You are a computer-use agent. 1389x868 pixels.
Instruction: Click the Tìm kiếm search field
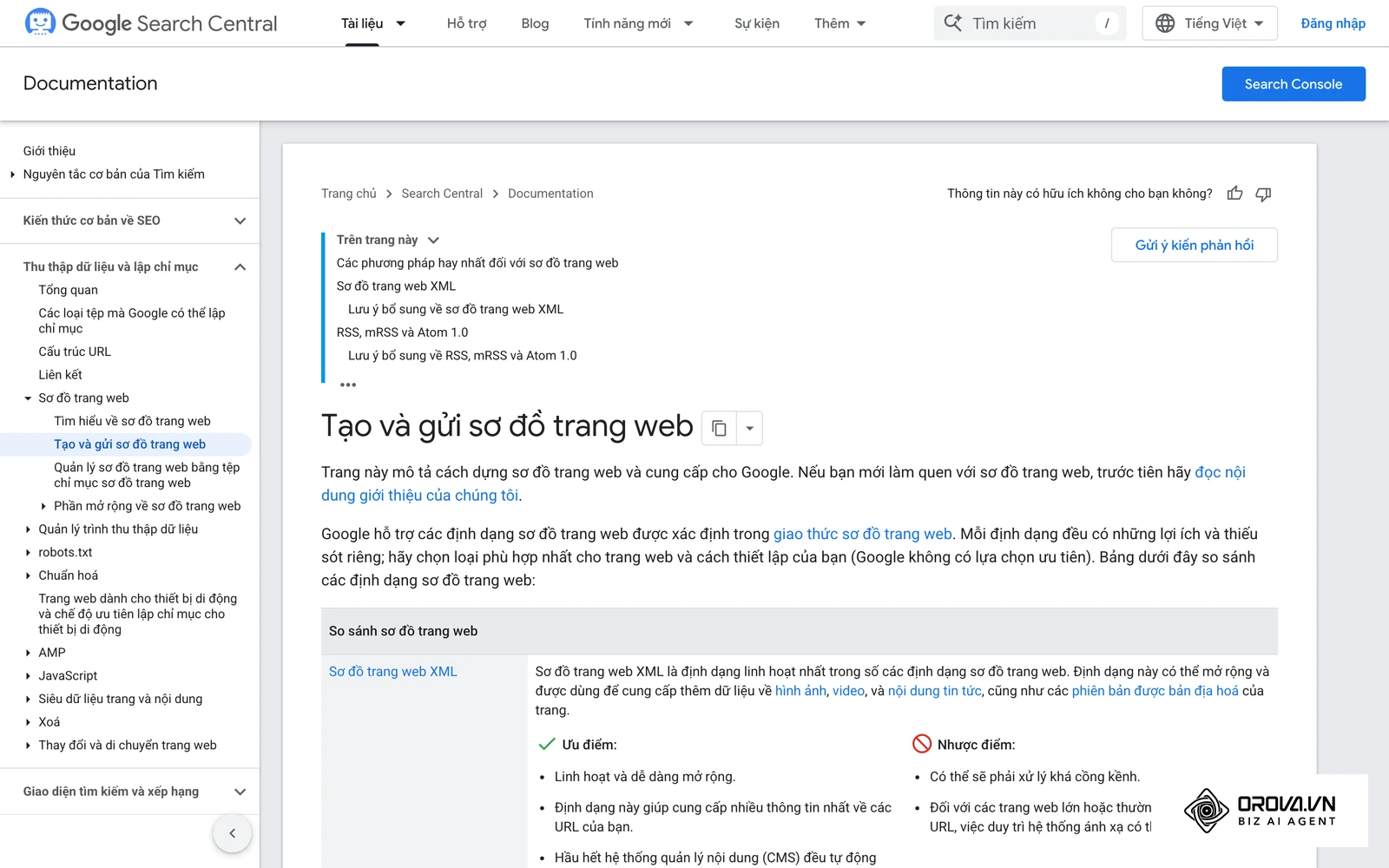coord(1030,23)
